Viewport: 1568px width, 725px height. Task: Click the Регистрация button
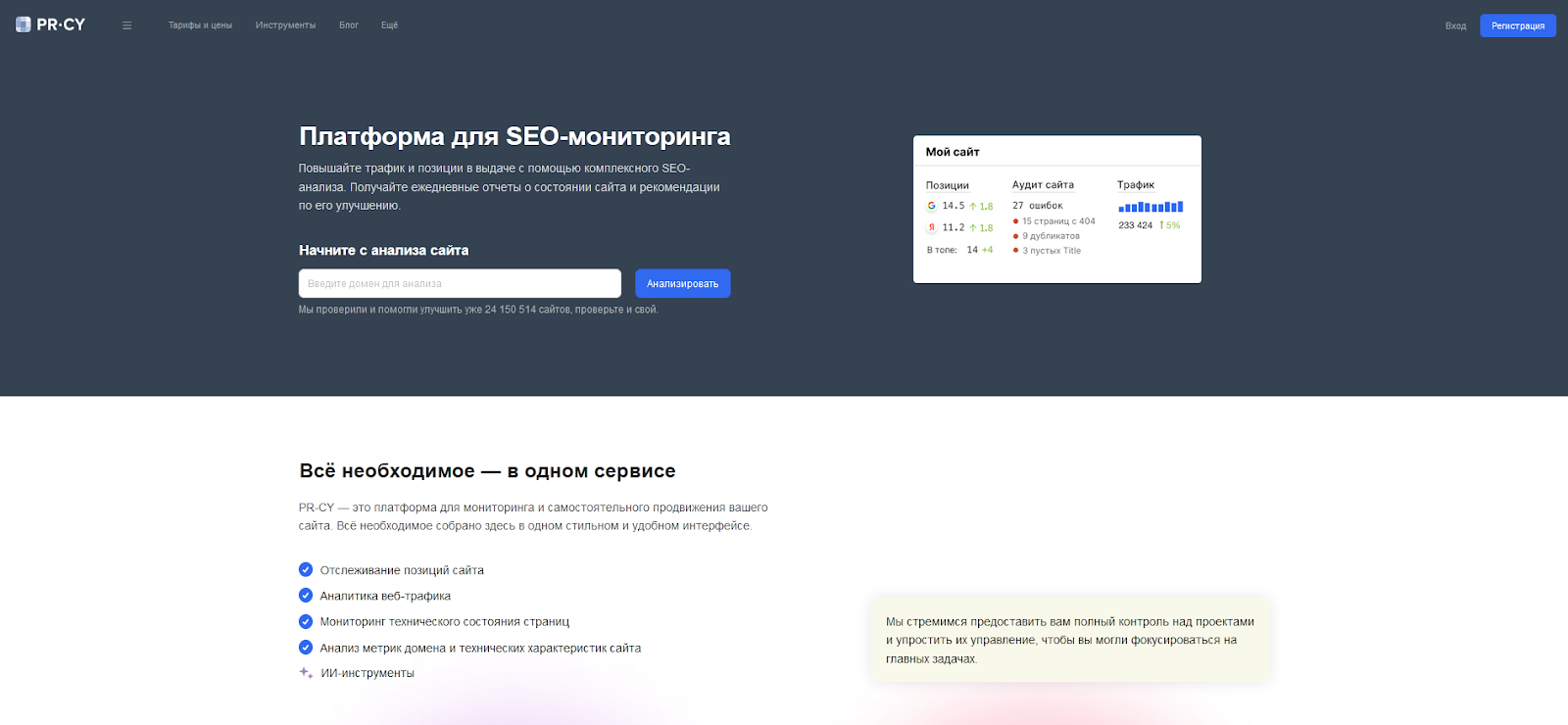tap(1517, 25)
